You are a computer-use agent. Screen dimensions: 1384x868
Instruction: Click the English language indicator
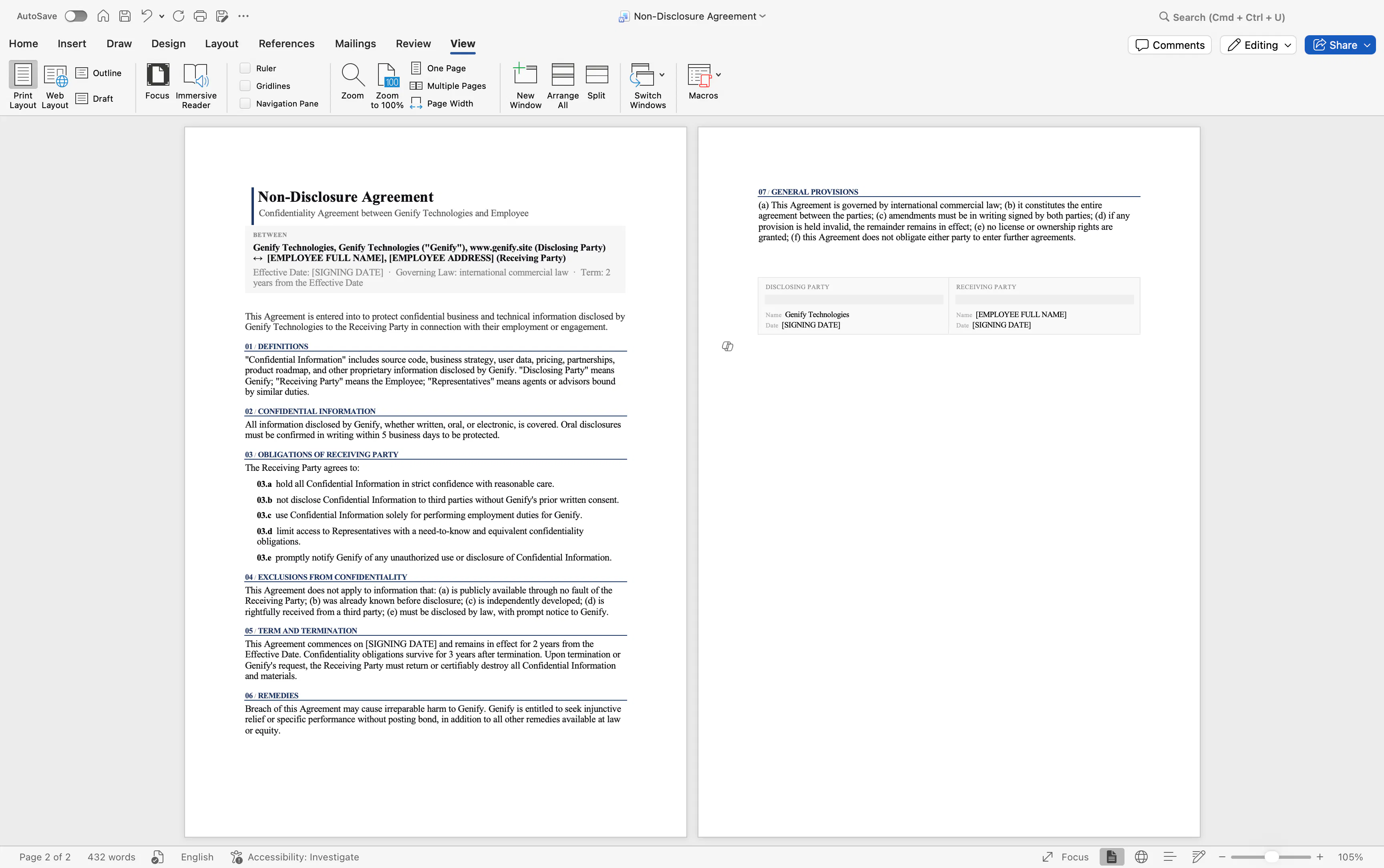(x=197, y=857)
